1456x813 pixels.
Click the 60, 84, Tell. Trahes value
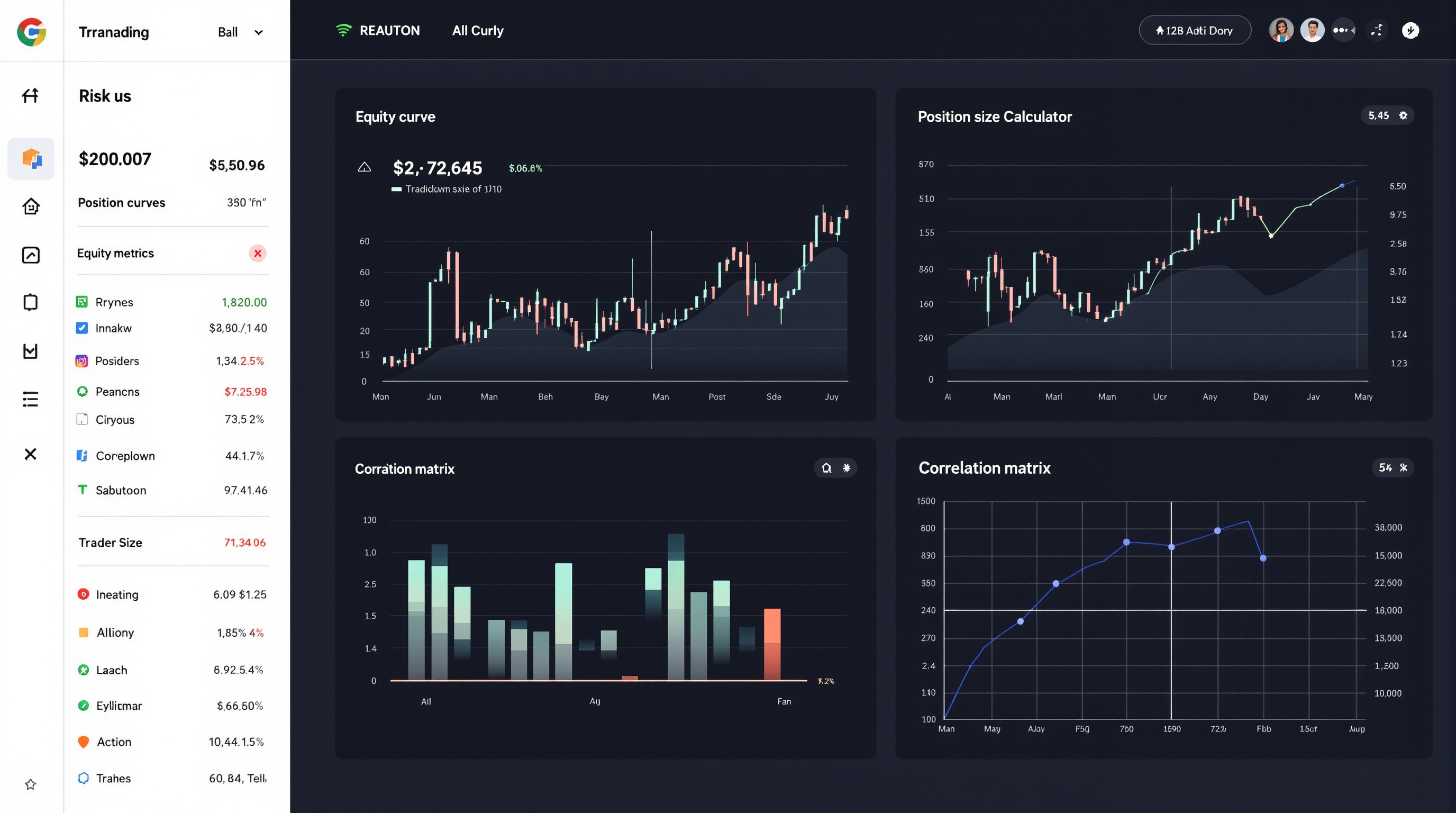(x=238, y=778)
